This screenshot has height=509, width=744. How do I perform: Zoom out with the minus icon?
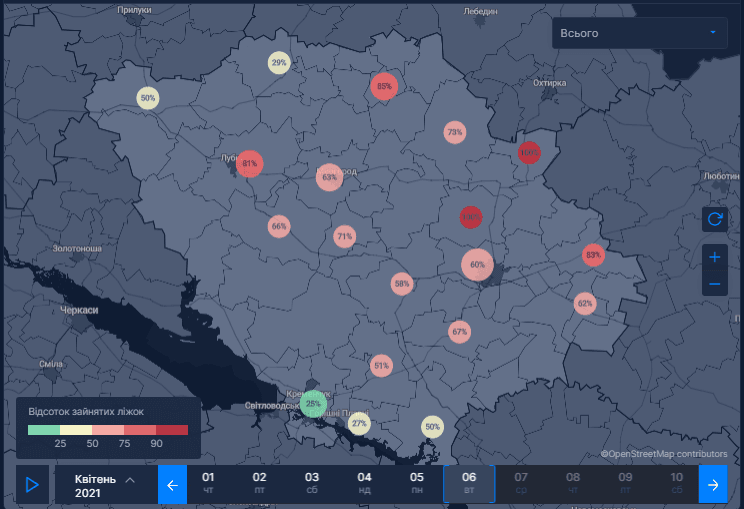coord(715,284)
